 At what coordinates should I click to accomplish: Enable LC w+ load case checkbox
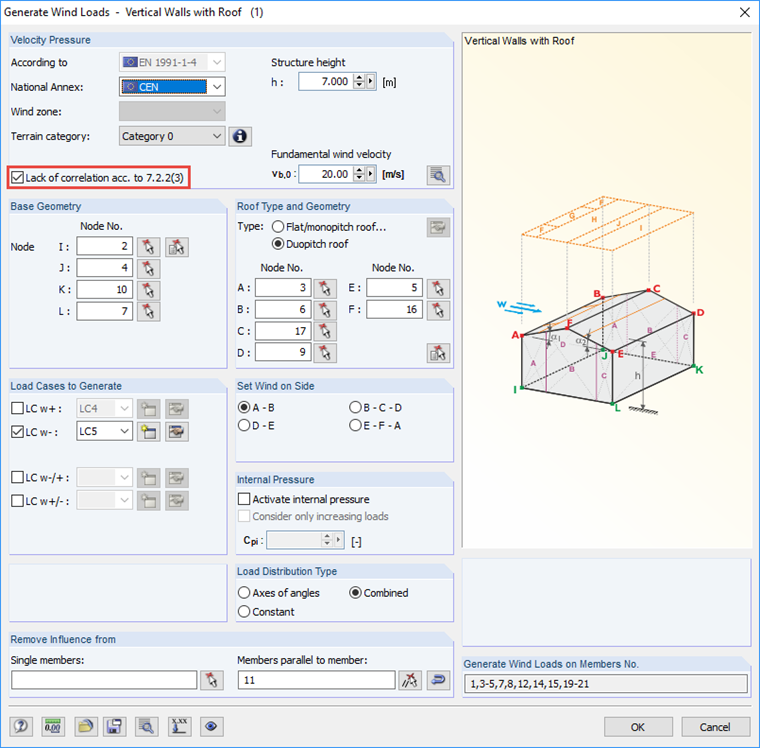click(17, 408)
